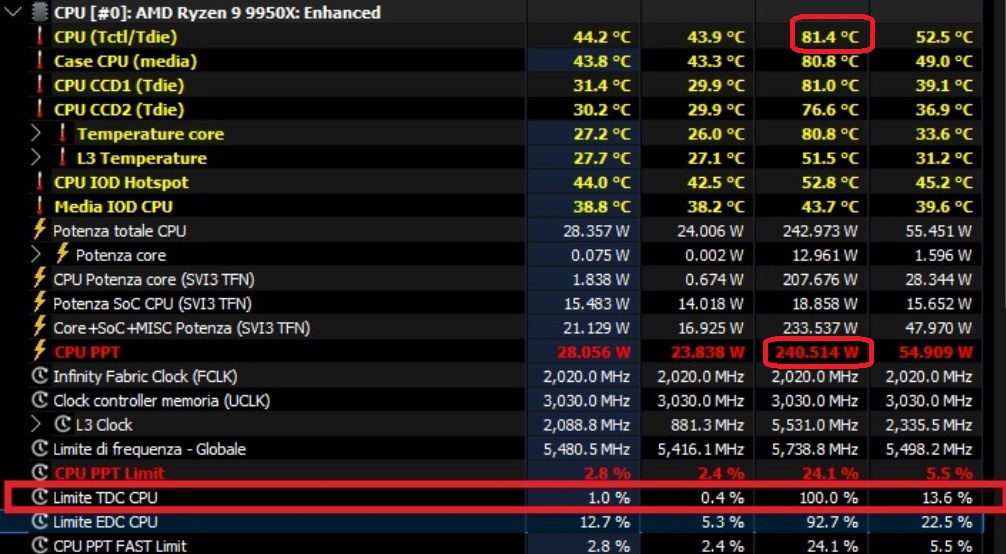This screenshot has height=554, width=1006.
Task: Click the 13.6 % average Limite TDC value
Action: coord(946,498)
